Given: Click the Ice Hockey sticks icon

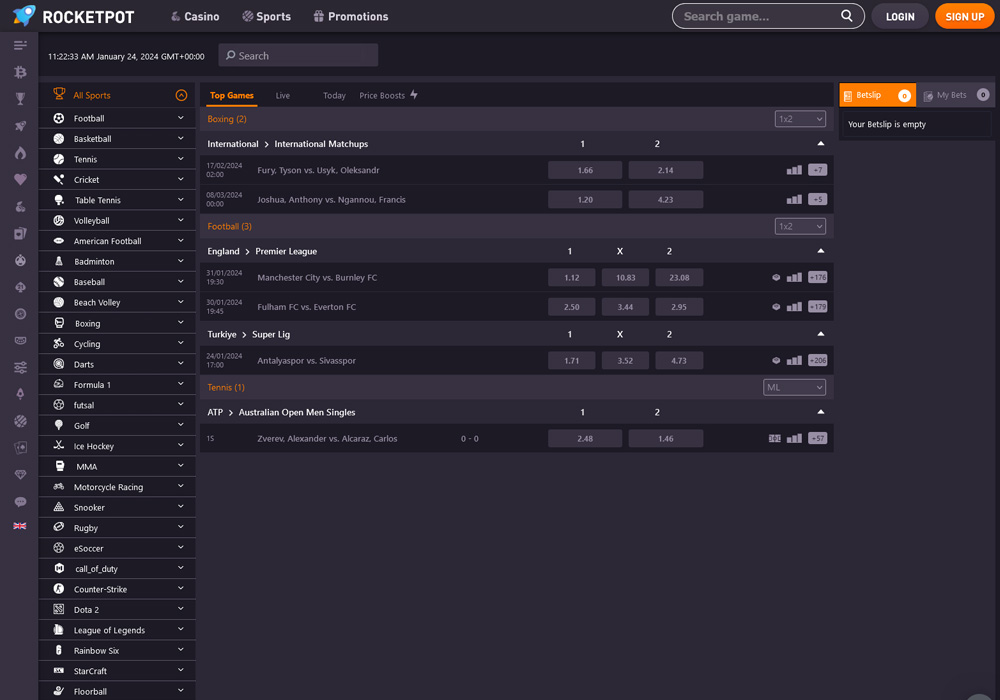Looking at the screenshot, I should click(59, 446).
